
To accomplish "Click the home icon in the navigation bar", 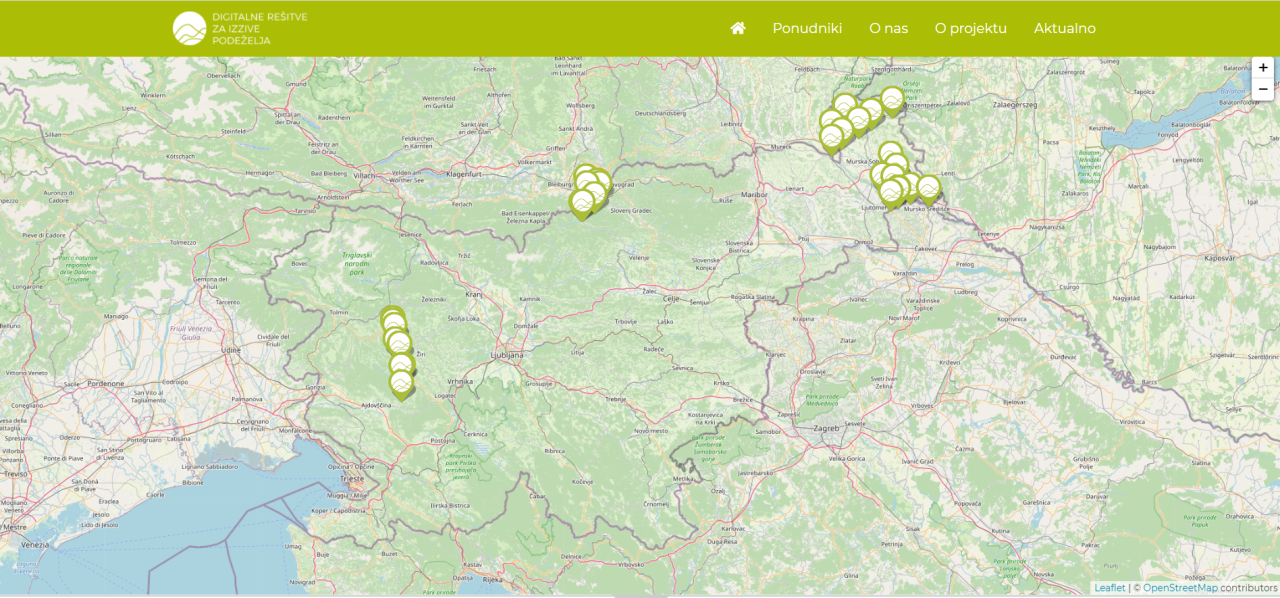I will pyautogui.click(x=738, y=28).
